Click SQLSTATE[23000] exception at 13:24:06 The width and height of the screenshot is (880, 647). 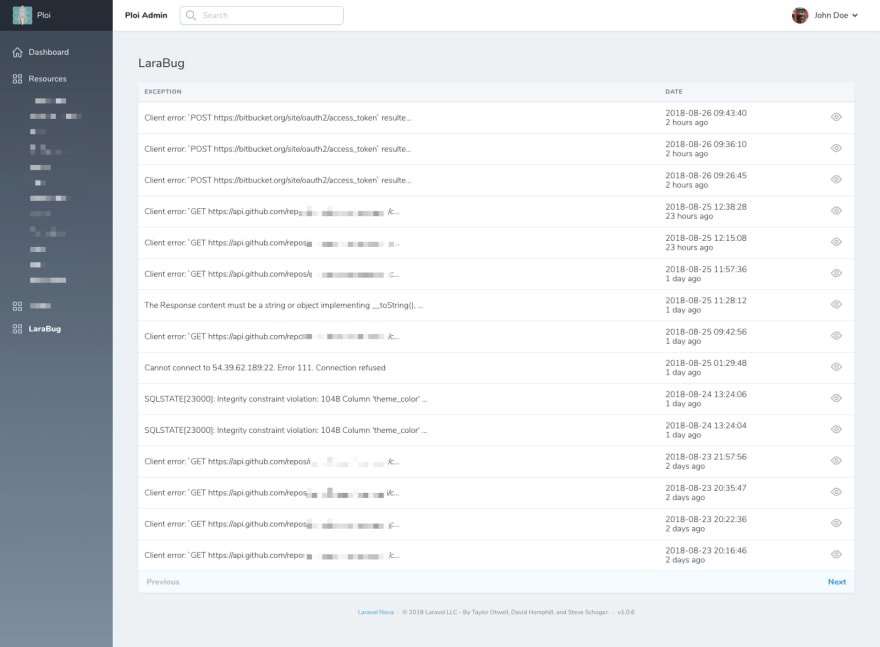(286, 399)
